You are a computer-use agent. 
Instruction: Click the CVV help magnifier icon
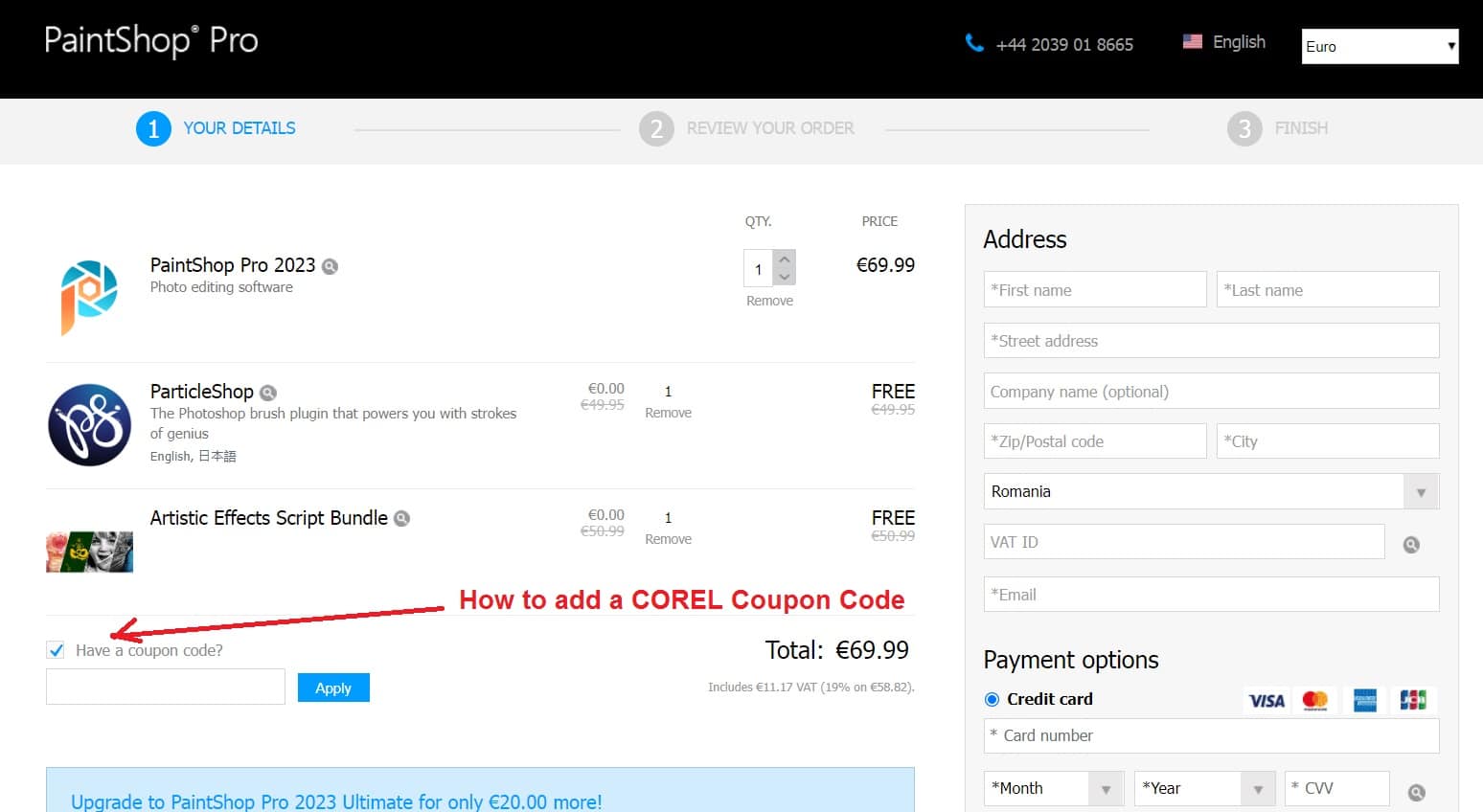coord(1416,792)
